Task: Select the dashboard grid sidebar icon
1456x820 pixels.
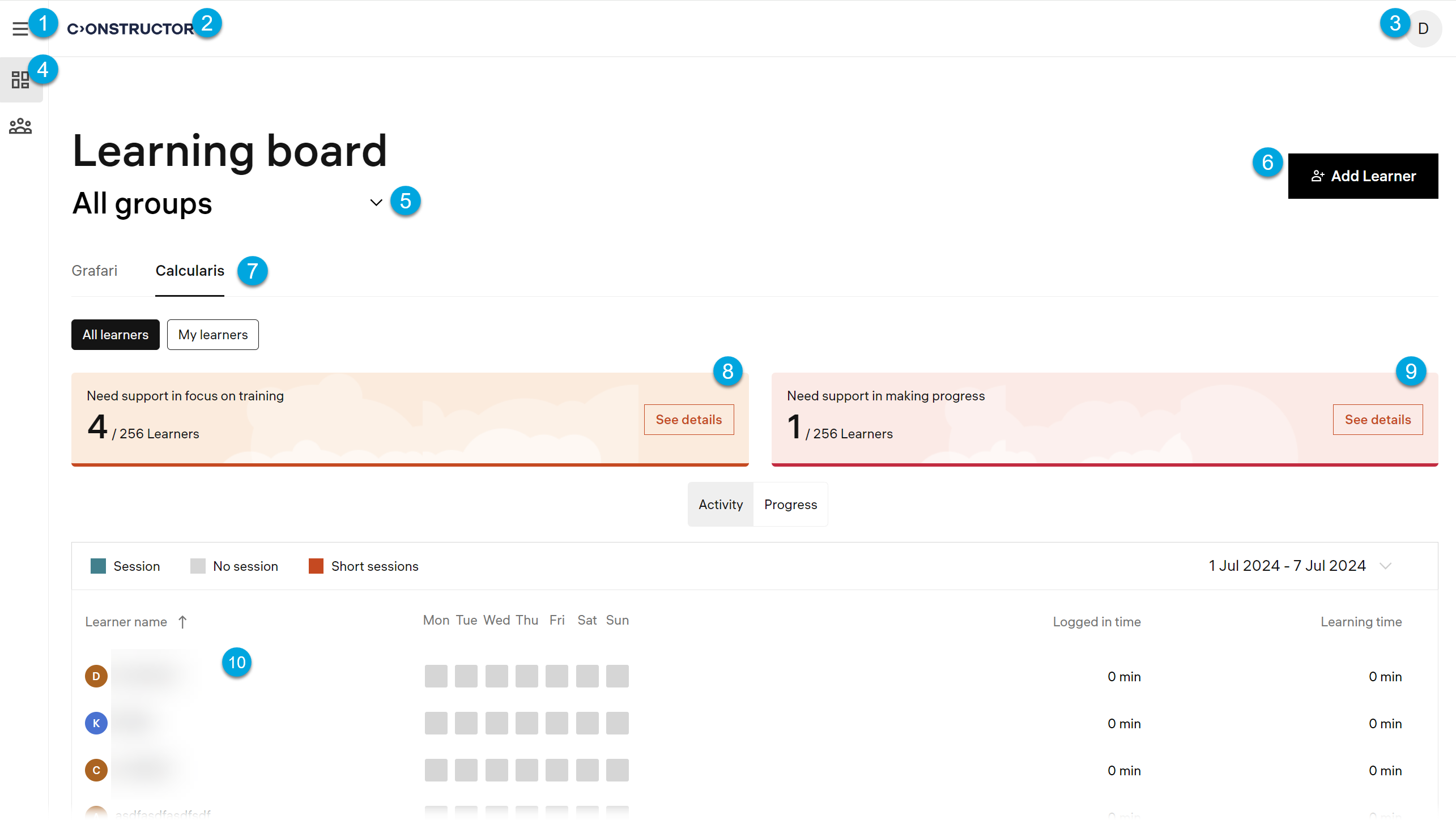Action: click(20, 80)
